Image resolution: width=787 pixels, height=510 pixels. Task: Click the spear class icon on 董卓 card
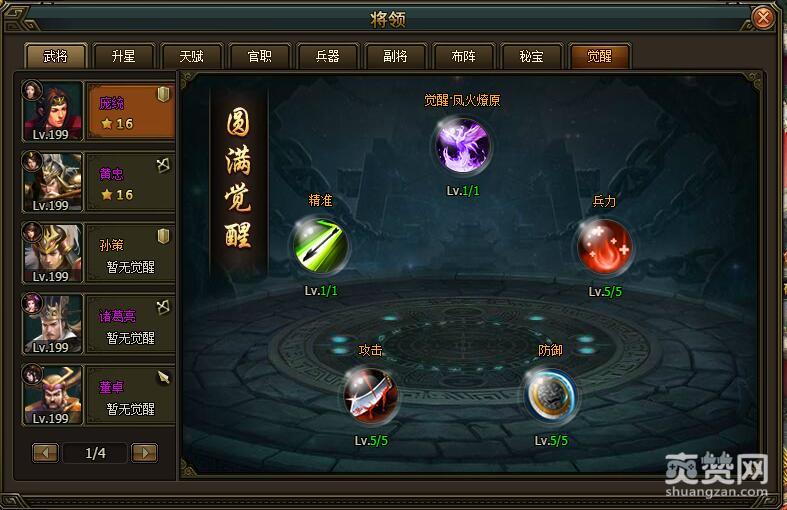(x=163, y=377)
